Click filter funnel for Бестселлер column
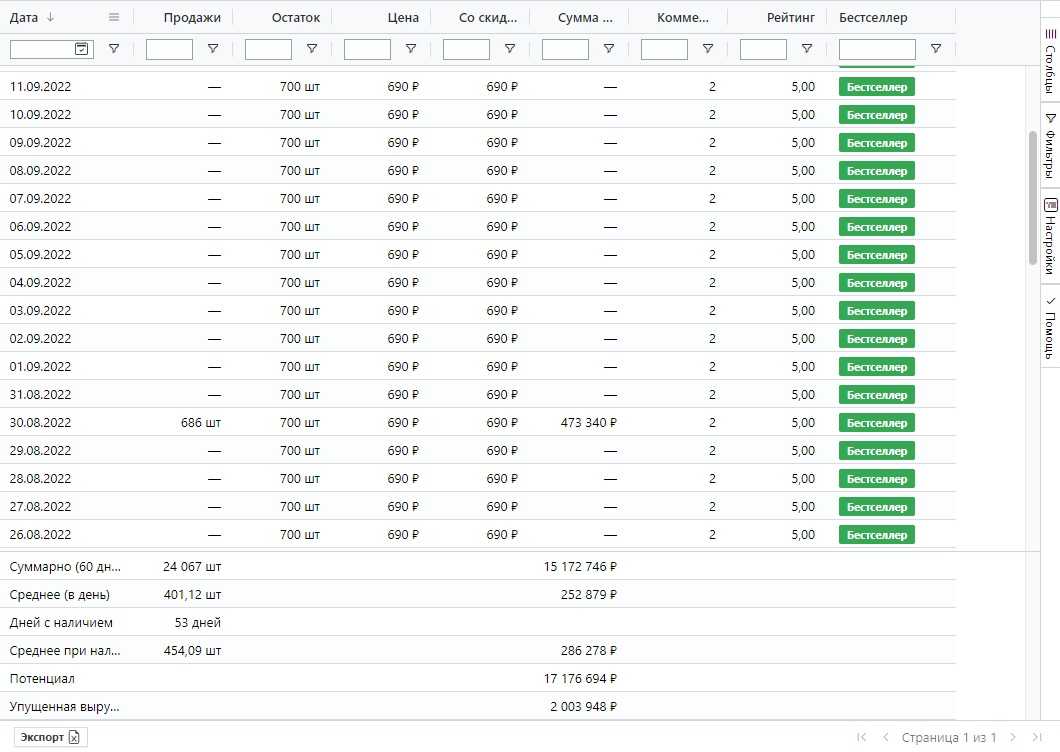The image size is (1060, 752). point(936,49)
